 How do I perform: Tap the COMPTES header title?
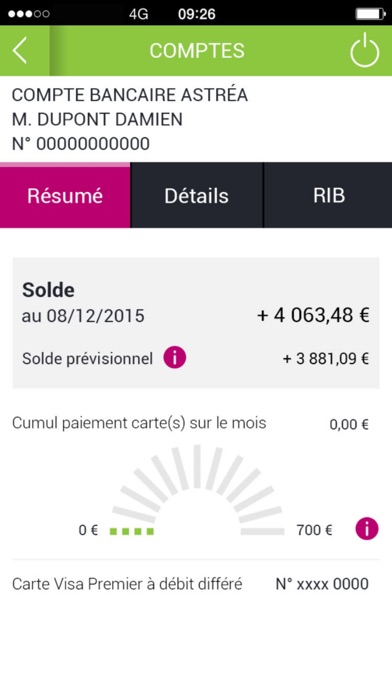[x=197, y=51]
